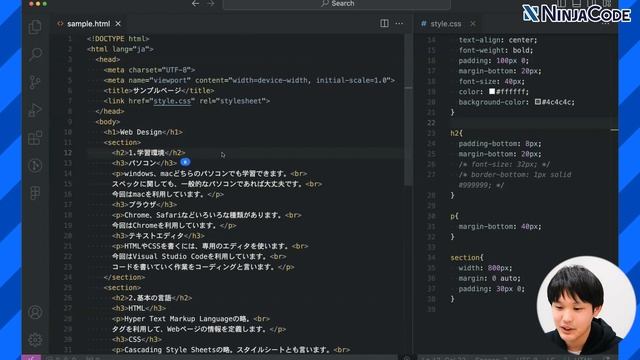Split the sample.html editor

[384, 23]
